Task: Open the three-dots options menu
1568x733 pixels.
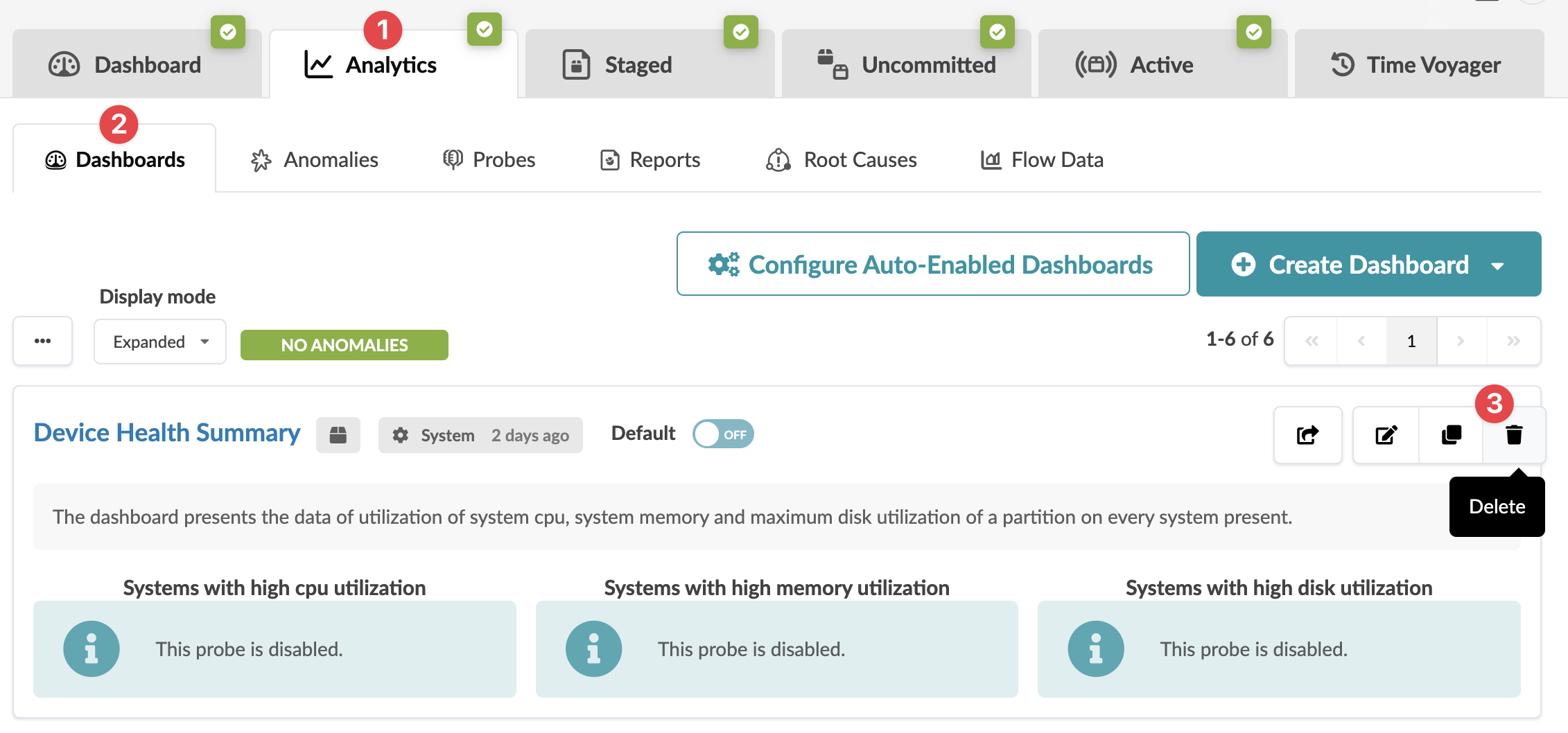Action: pos(43,341)
